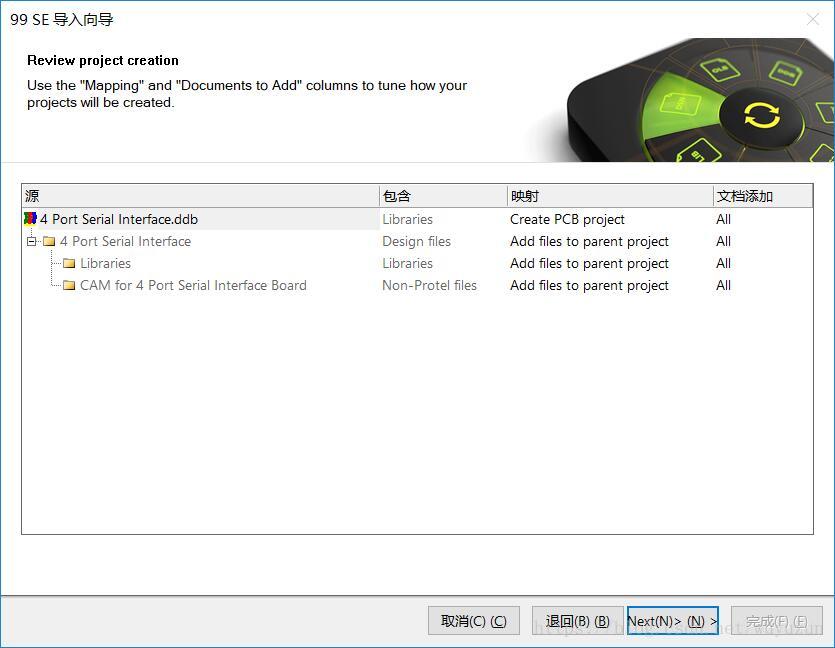Select the 4 Port Serial Interface folder row
Image resolution: width=835 pixels, height=648 pixels.
418,241
